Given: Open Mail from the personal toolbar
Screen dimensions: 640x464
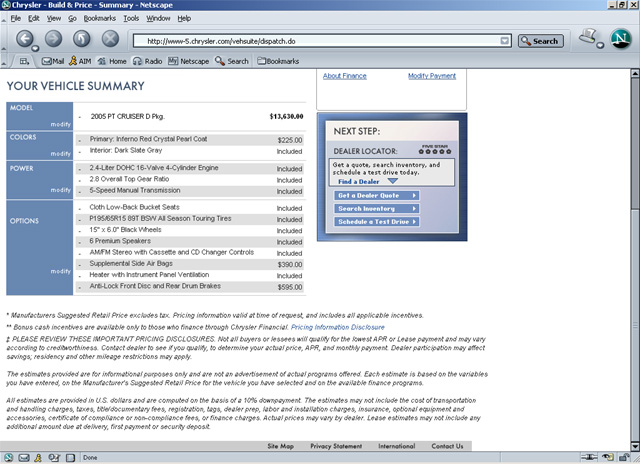Looking at the screenshot, I should [52, 61].
